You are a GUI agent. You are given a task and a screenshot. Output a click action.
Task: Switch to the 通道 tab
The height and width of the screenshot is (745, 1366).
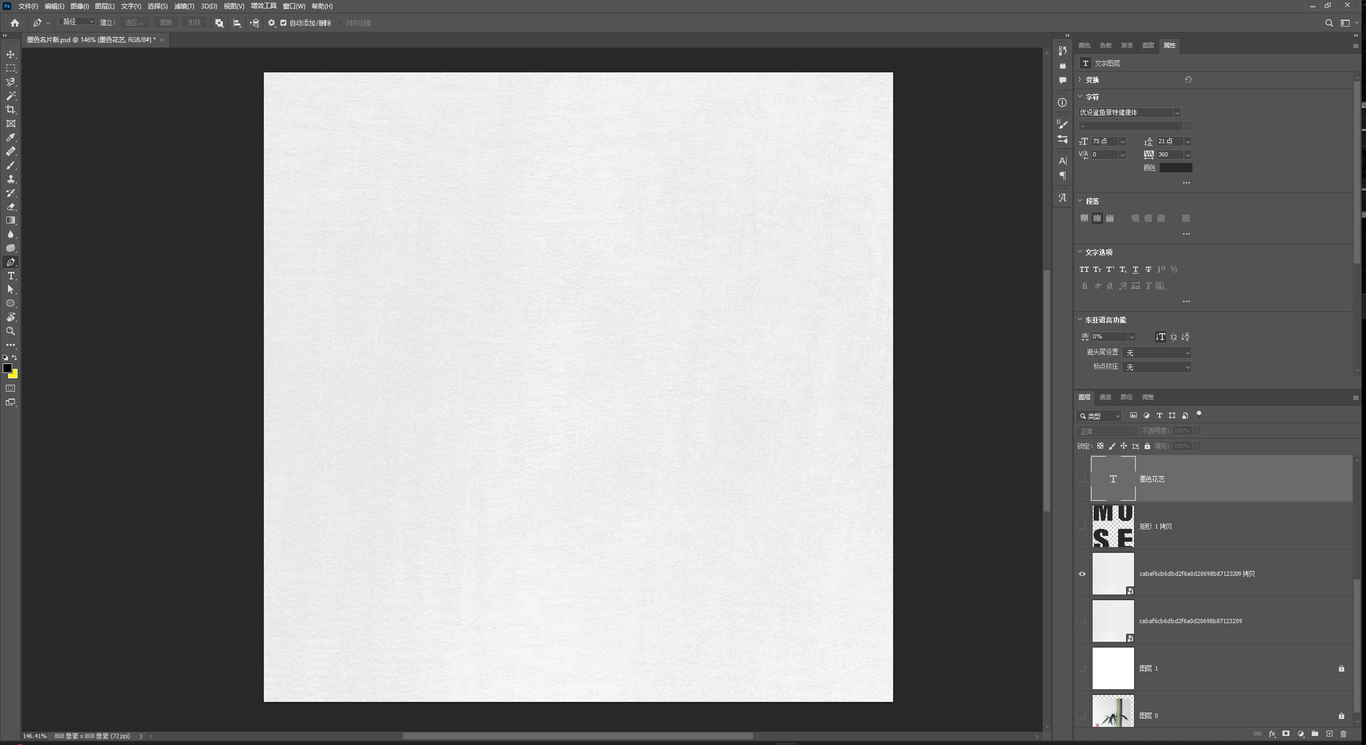pos(1105,397)
